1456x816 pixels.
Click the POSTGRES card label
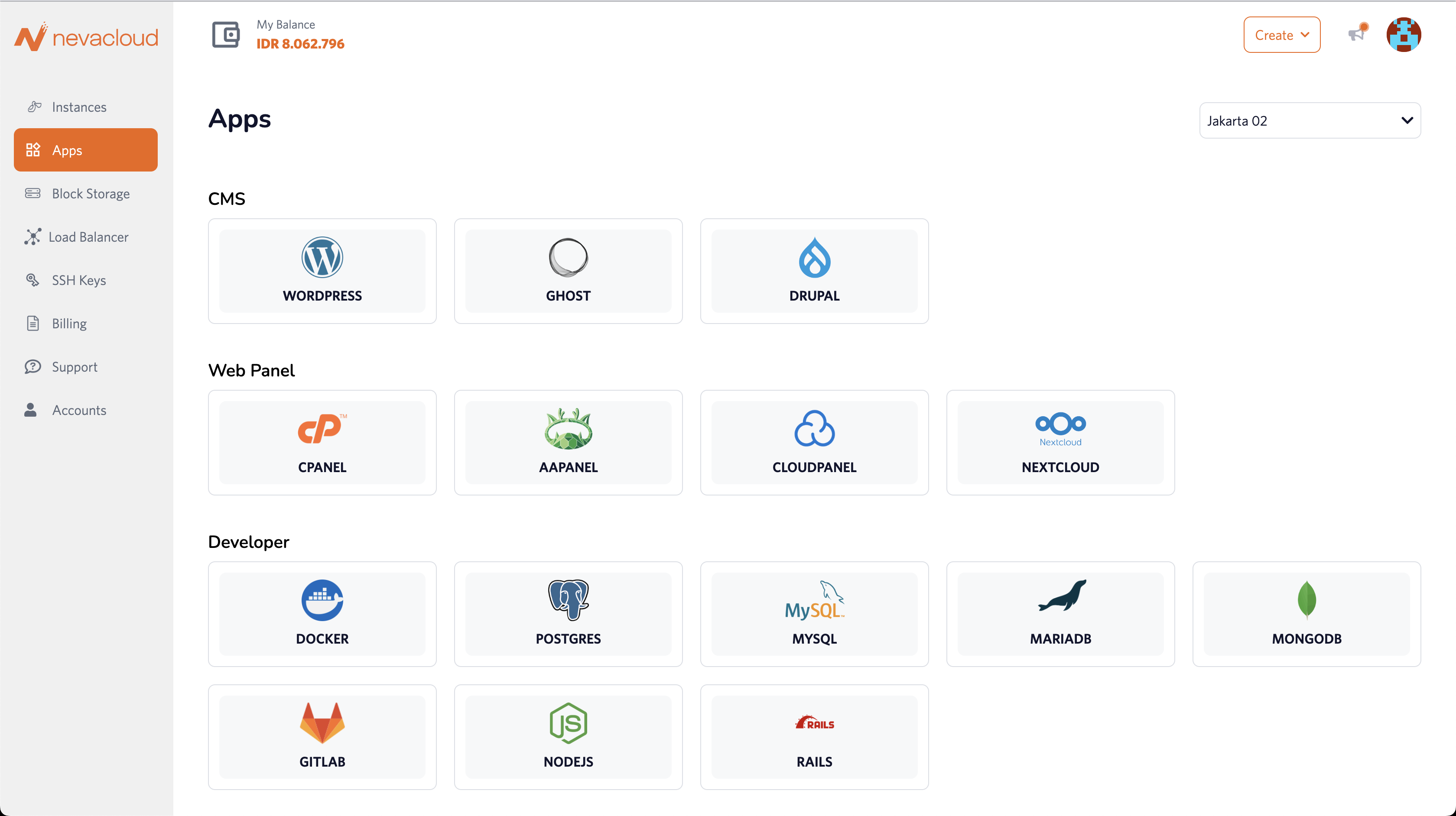(568, 638)
